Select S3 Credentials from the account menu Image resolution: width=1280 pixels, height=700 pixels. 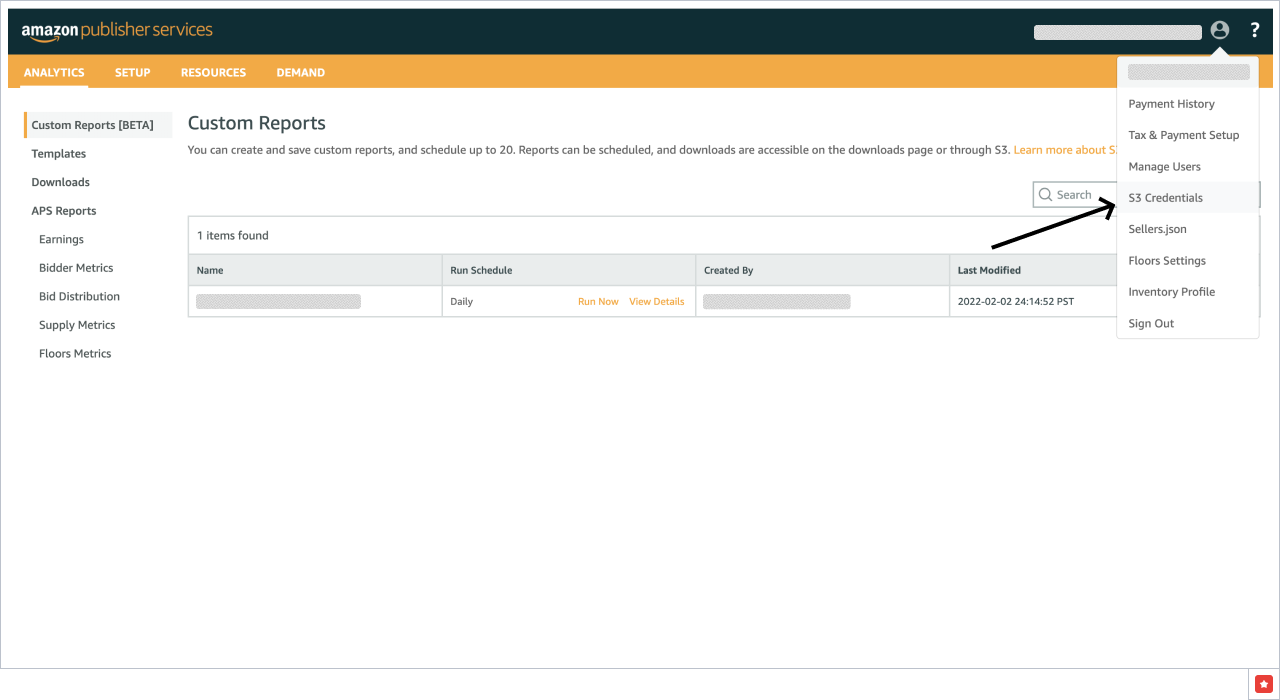click(x=1165, y=197)
